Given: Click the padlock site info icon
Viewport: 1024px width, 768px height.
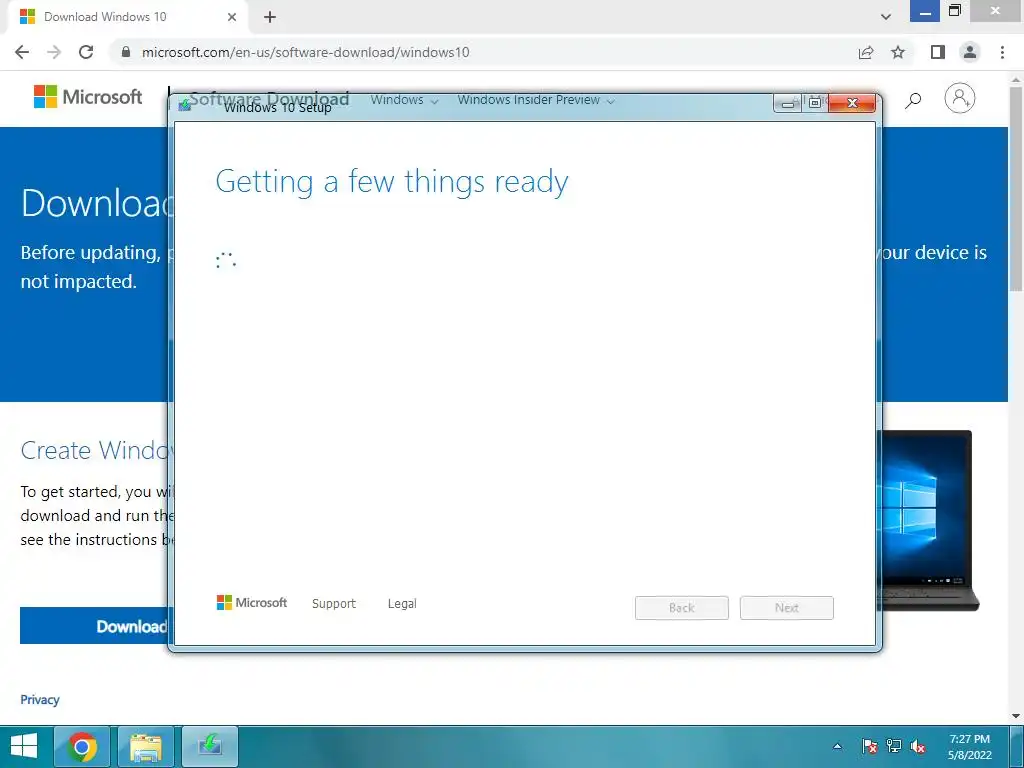Looking at the screenshot, I should pyautogui.click(x=126, y=52).
